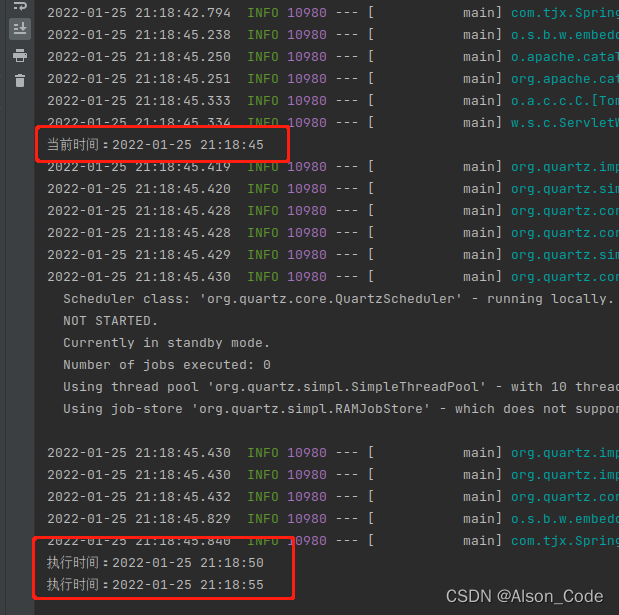Image resolution: width=619 pixels, height=615 pixels.
Task: Click the 'Using thread pool' SimpleThreadPool line
Action: pos(341,387)
